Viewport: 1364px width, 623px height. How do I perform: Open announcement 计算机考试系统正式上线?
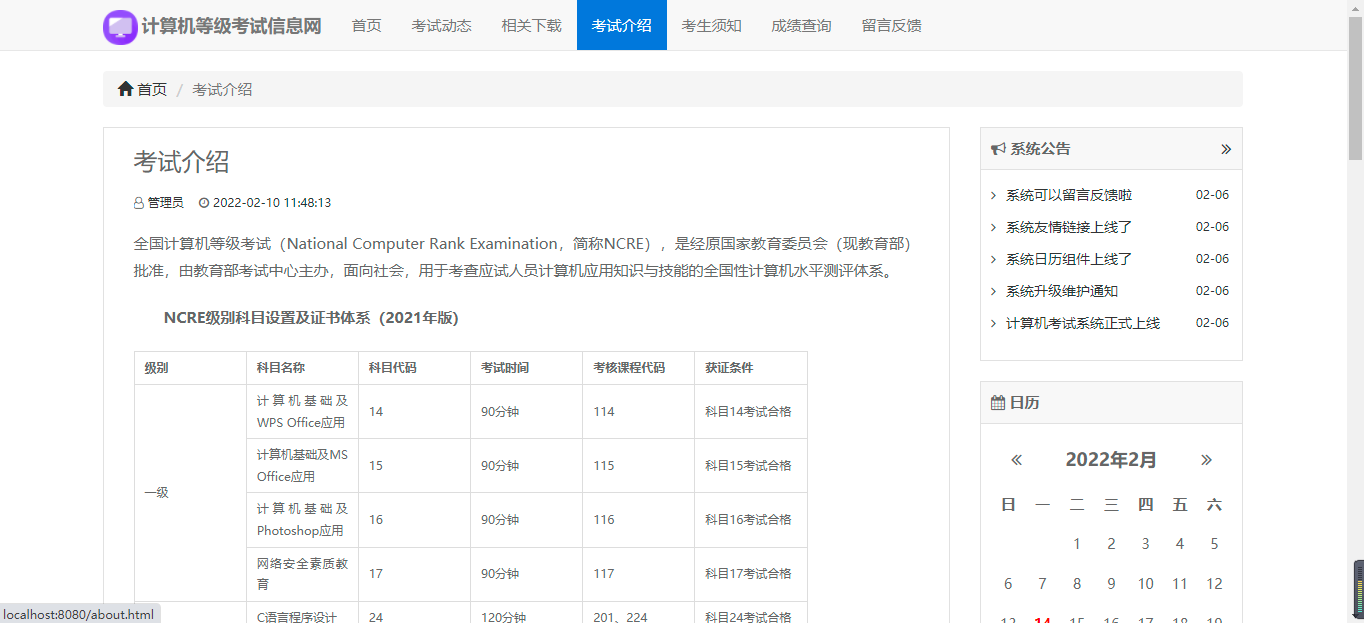pyautogui.click(x=1083, y=323)
